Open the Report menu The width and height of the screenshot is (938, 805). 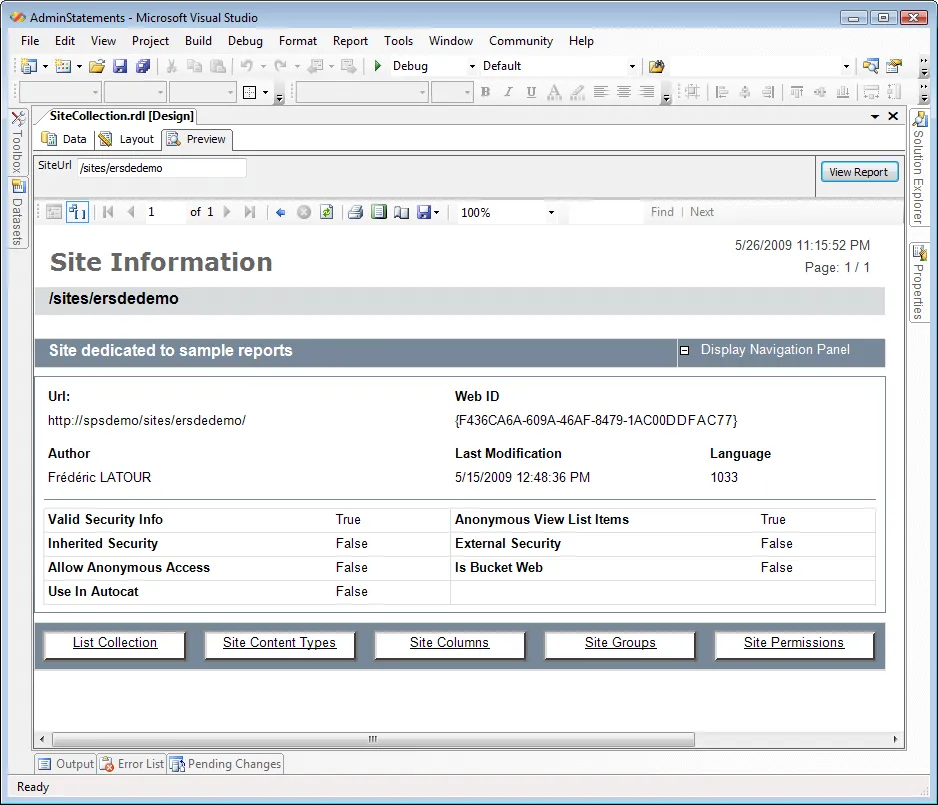click(x=350, y=41)
